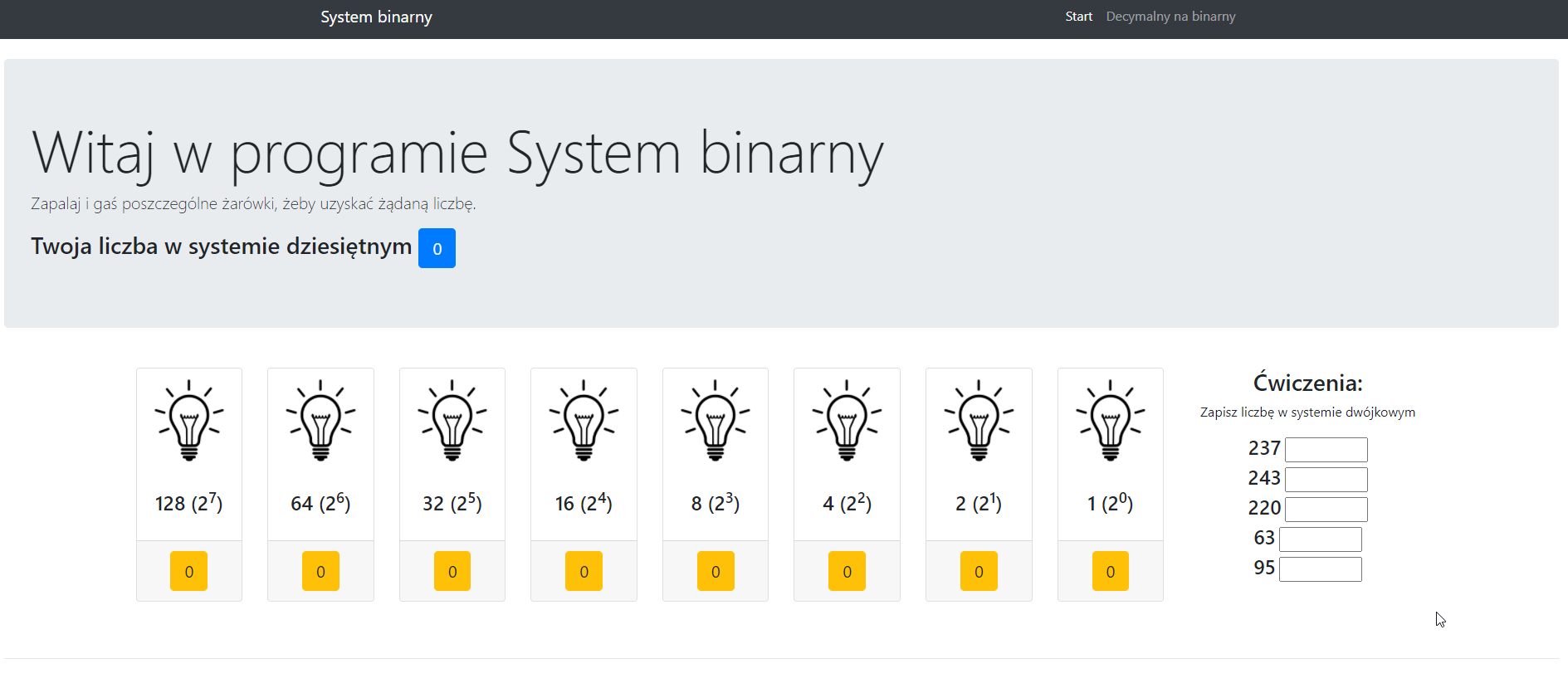Toggle the yellow 0 bit under 64
Viewport: 1568px width, 693px height.
[x=320, y=571]
